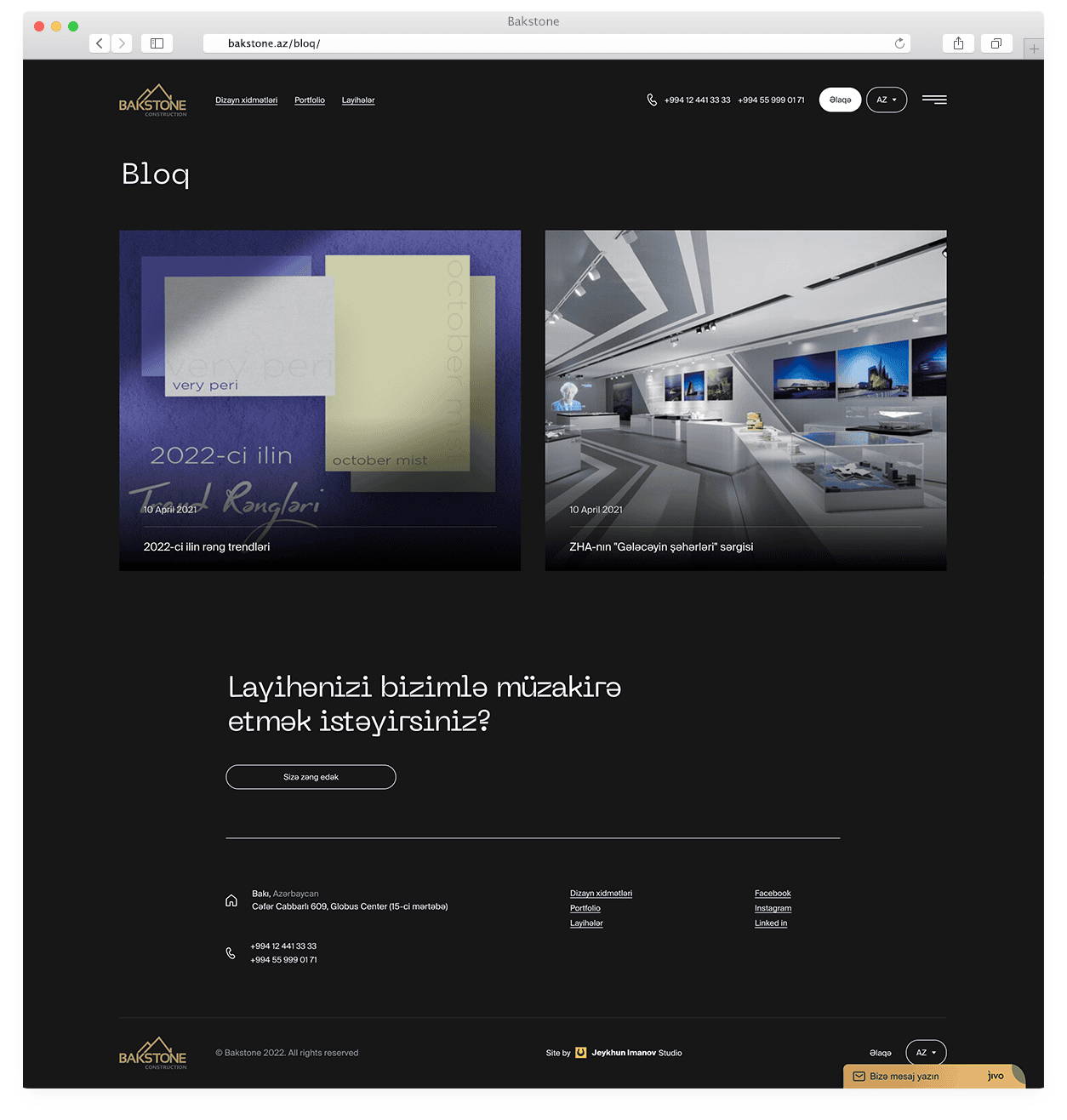1067x1120 pixels.
Task: Expand the AZ language dropdown in the footer
Action: (x=926, y=1053)
